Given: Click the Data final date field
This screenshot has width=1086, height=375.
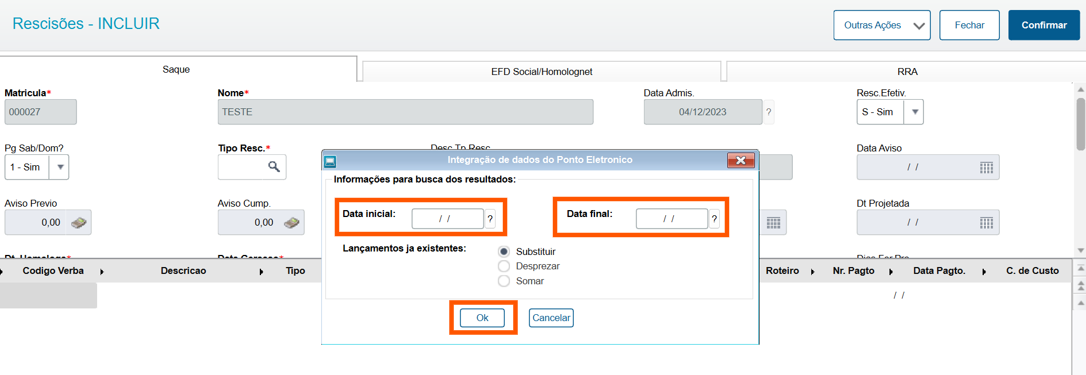Looking at the screenshot, I should [672, 218].
